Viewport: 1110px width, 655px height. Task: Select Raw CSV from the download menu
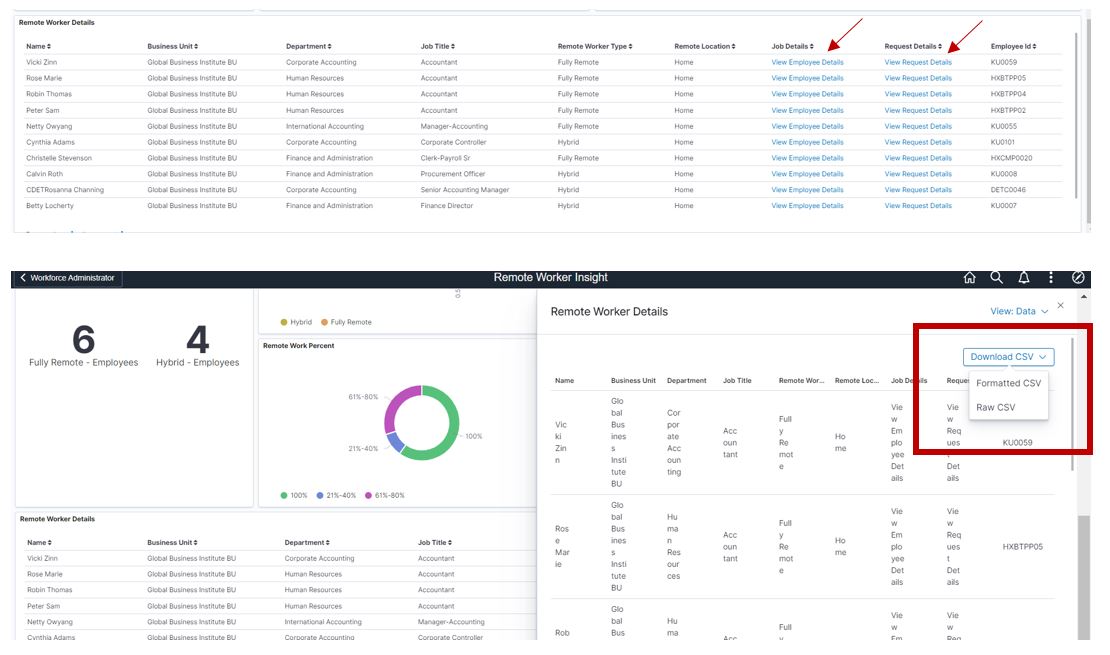(994, 407)
